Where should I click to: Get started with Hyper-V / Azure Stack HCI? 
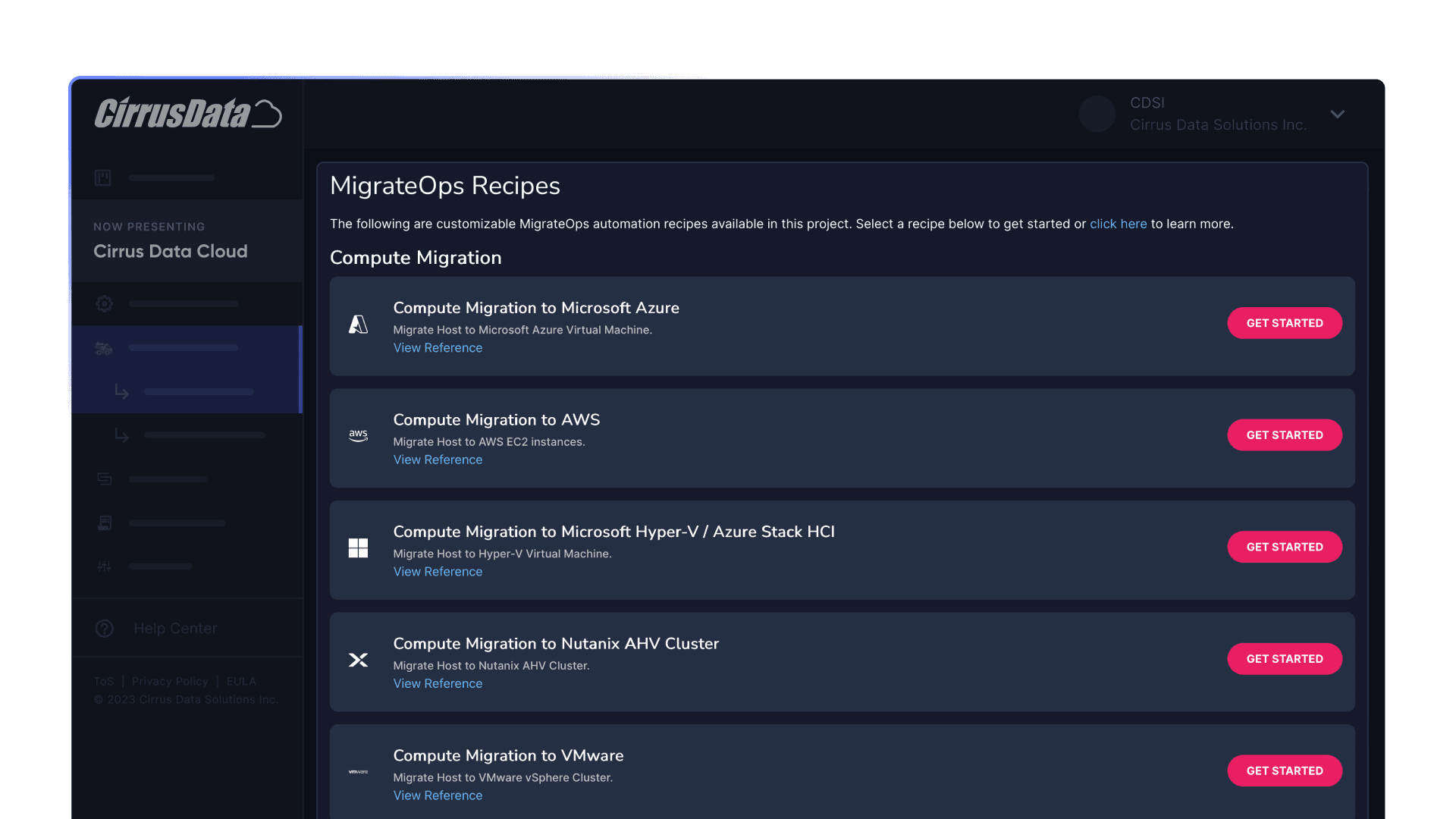point(1285,547)
